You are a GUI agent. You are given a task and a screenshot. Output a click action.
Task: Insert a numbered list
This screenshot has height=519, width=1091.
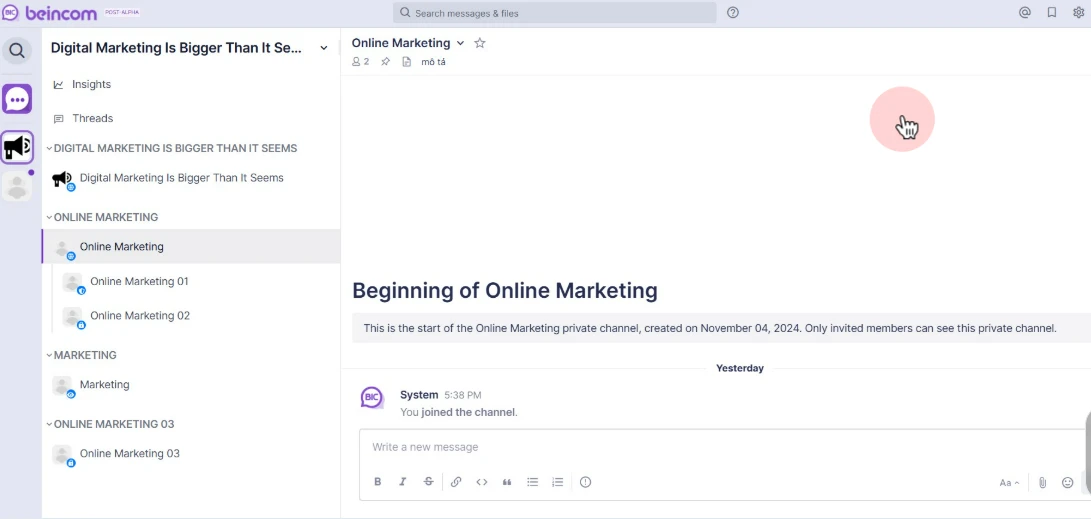[x=557, y=481]
